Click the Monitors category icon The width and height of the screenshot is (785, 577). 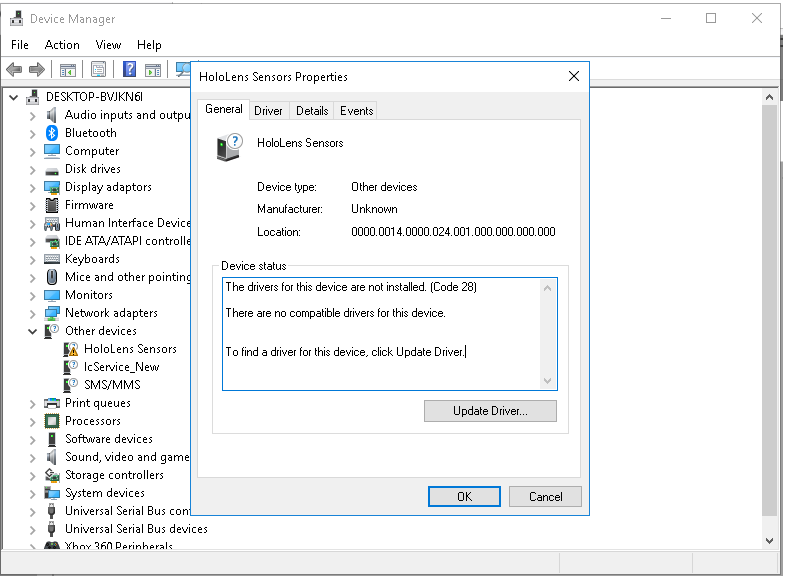pyautogui.click(x=52, y=295)
